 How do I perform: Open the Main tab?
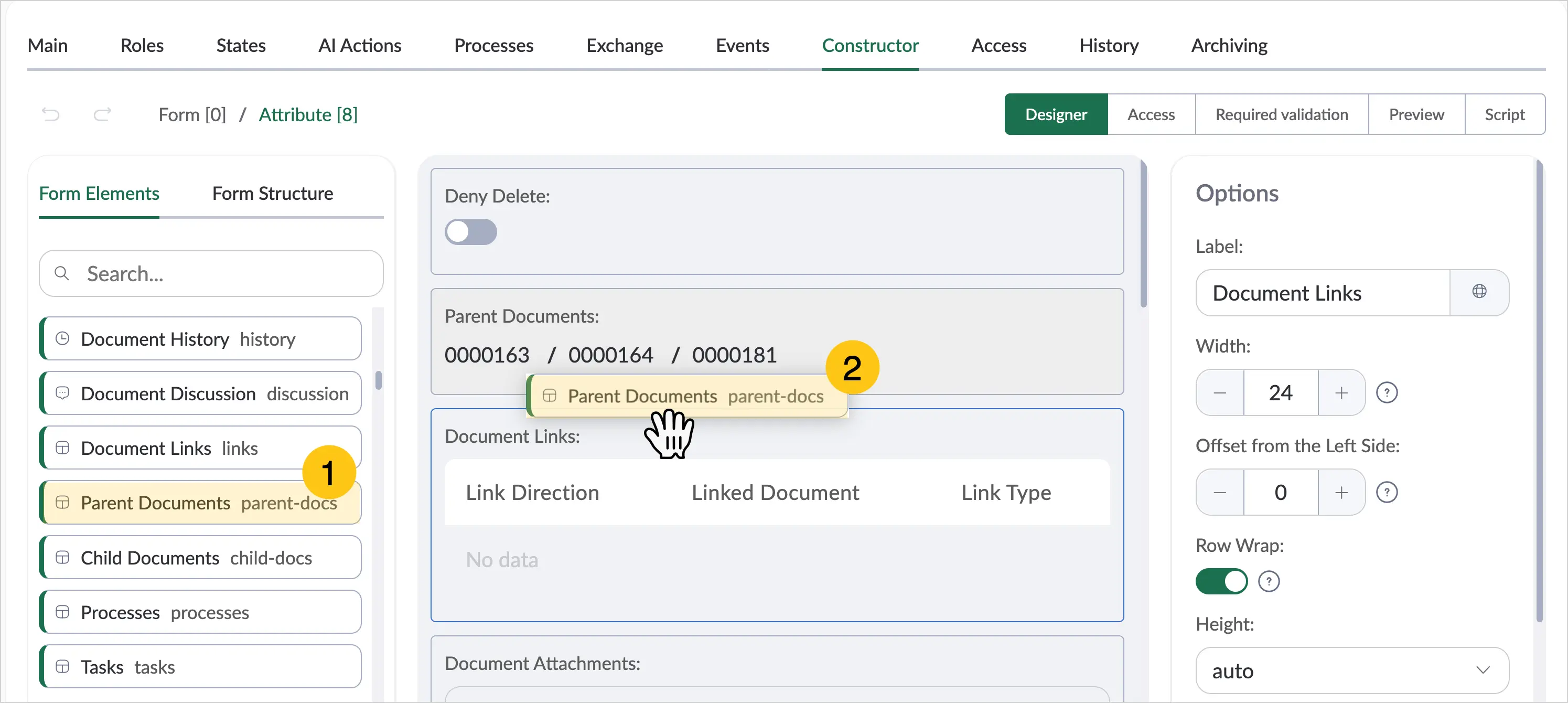48,45
